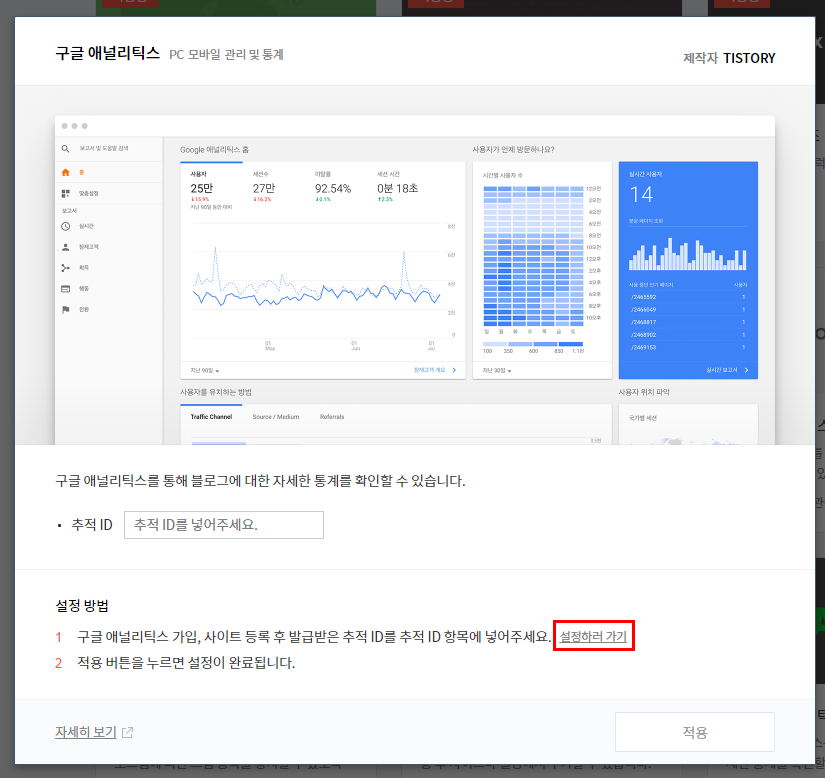Click the external-link icon beside 자세히 보기
Viewport: 825px width, 778px height.
(x=127, y=732)
